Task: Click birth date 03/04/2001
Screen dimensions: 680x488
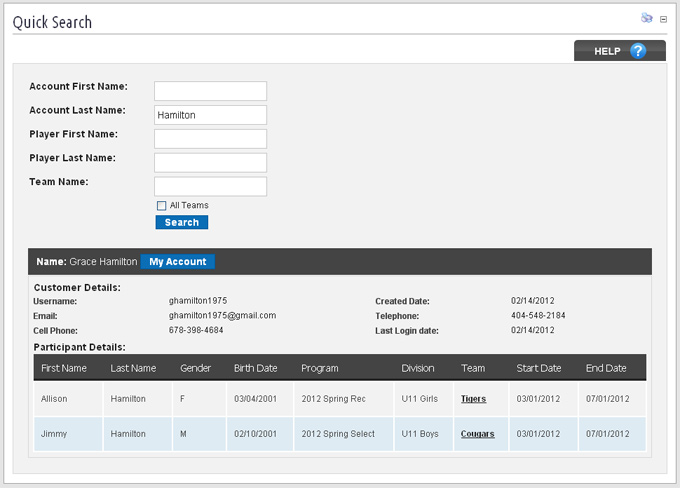Action: (255, 399)
